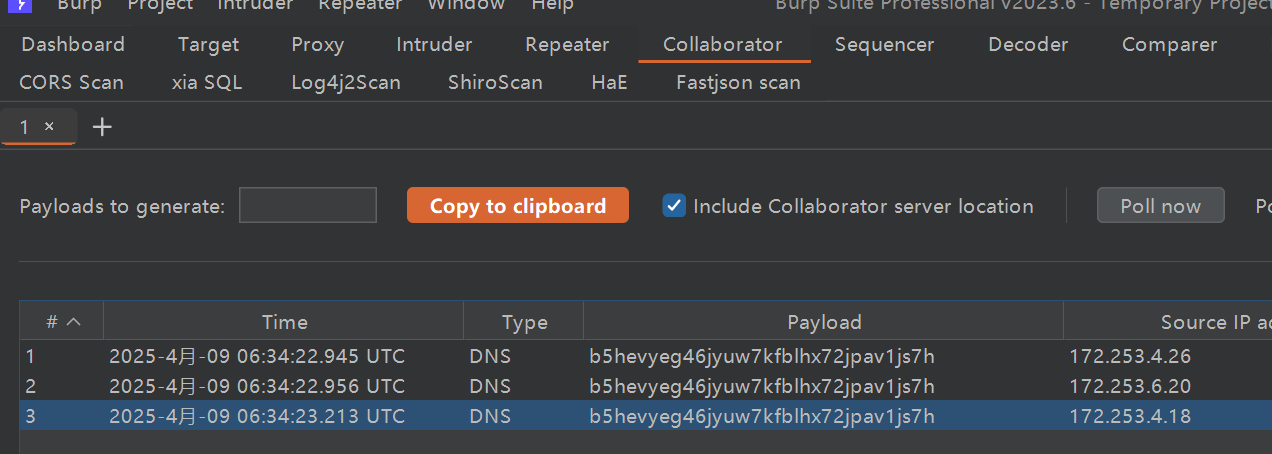Go to the Intruder tab

point(434,45)
